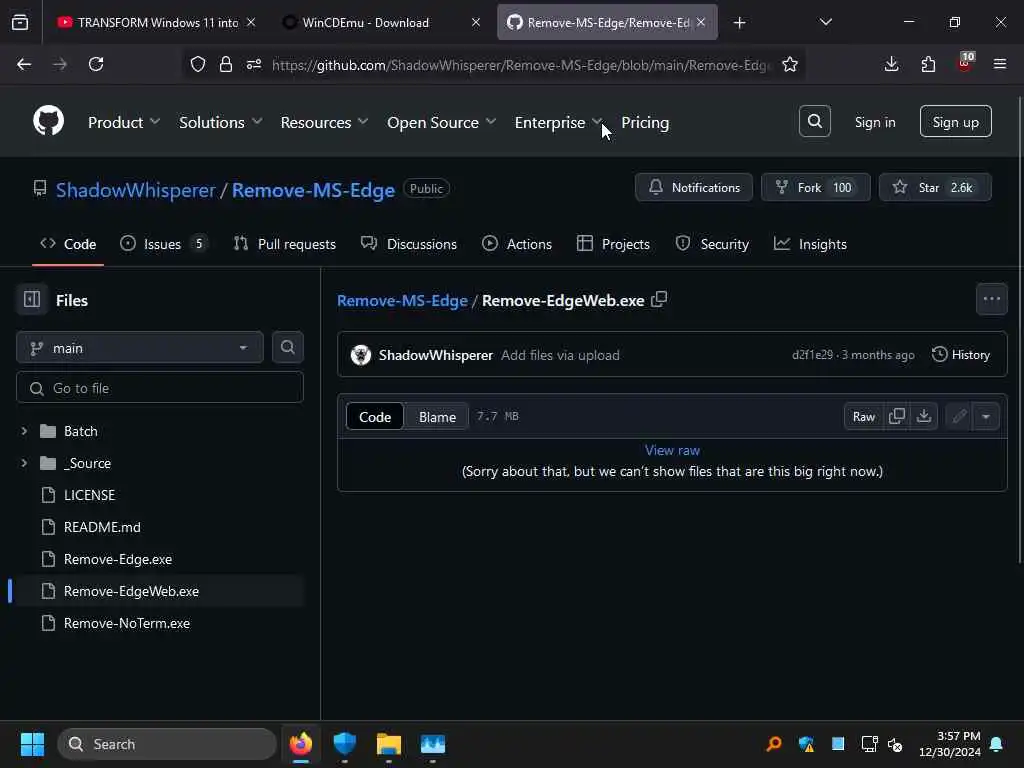Expand the Batch folder
Image resolution: width=1024 pixels, height=768 pixels.
(24, 431)
